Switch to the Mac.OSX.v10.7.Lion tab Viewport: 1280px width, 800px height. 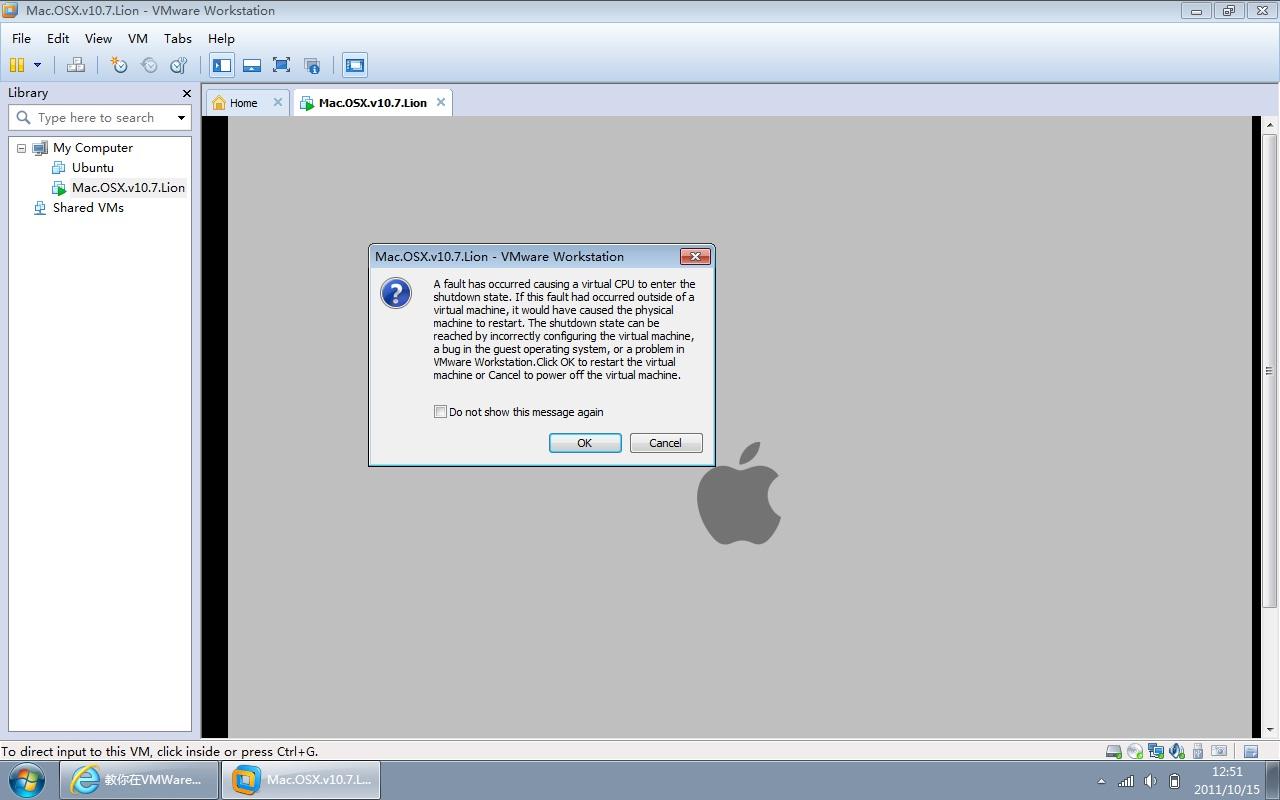click(x=372, y=103)
